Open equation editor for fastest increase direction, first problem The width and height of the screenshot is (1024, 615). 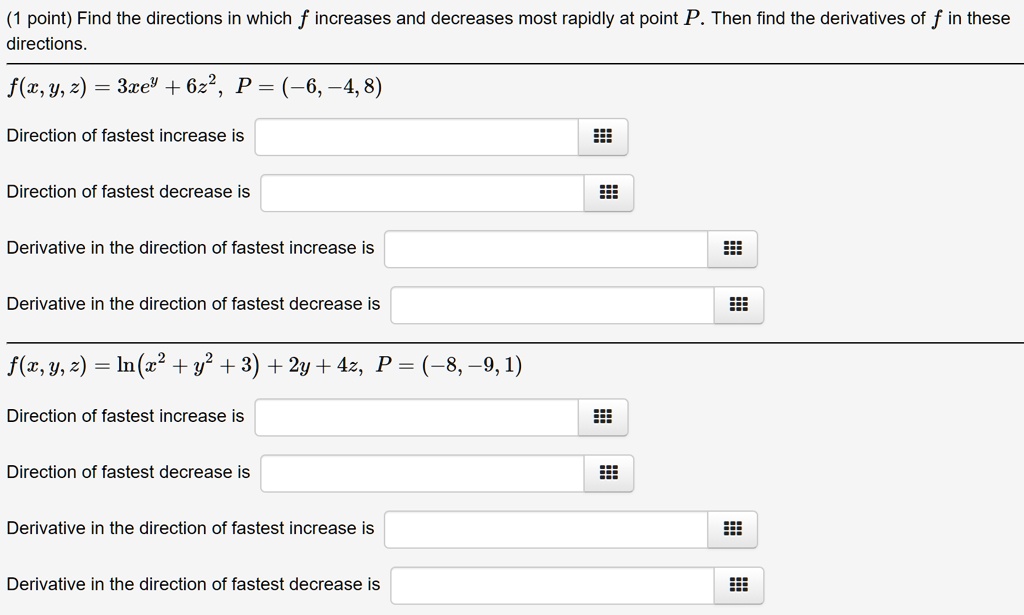tap(603, 136)
